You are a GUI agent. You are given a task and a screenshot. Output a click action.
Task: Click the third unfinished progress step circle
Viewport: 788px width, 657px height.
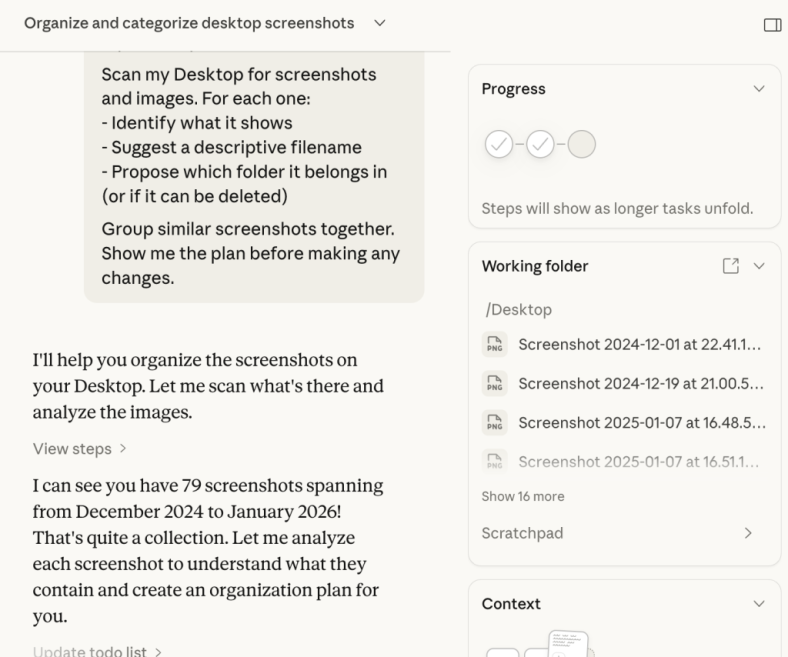[581, 144]
